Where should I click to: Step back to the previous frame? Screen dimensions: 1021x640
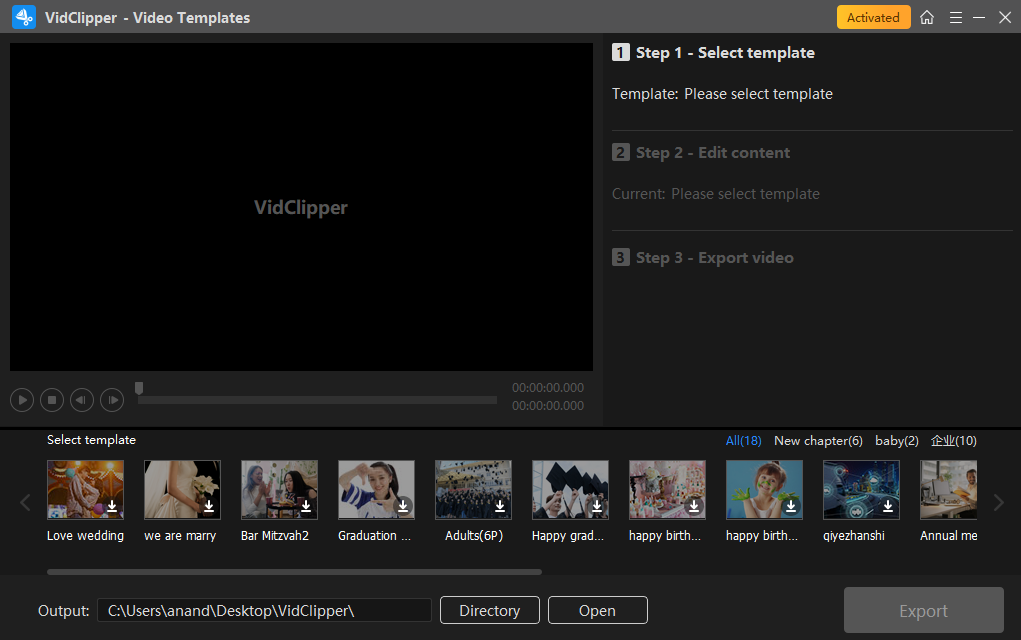(82, 400)
